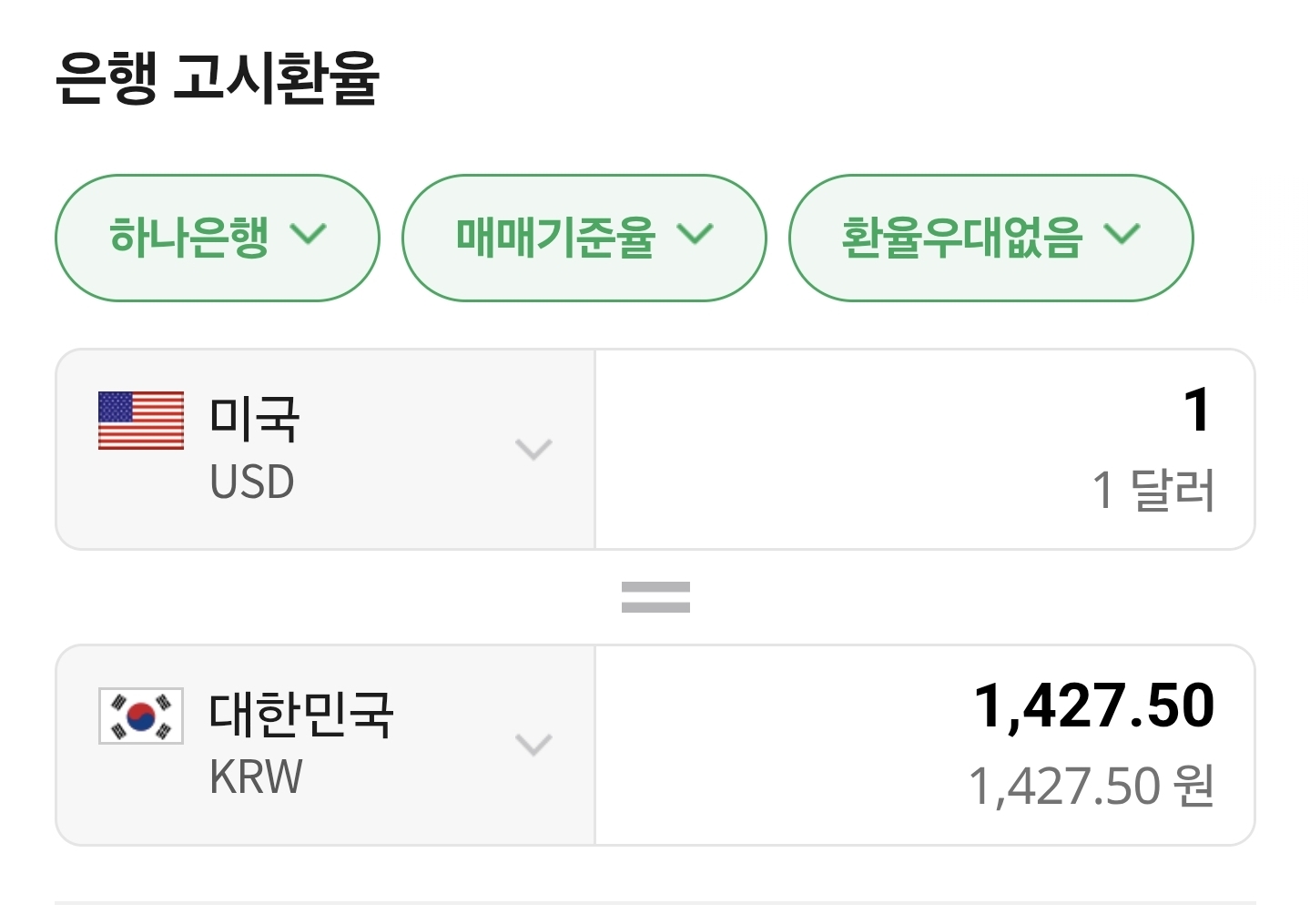
Task: Select the 미국 country name
Action: click(x=254, y=420)
